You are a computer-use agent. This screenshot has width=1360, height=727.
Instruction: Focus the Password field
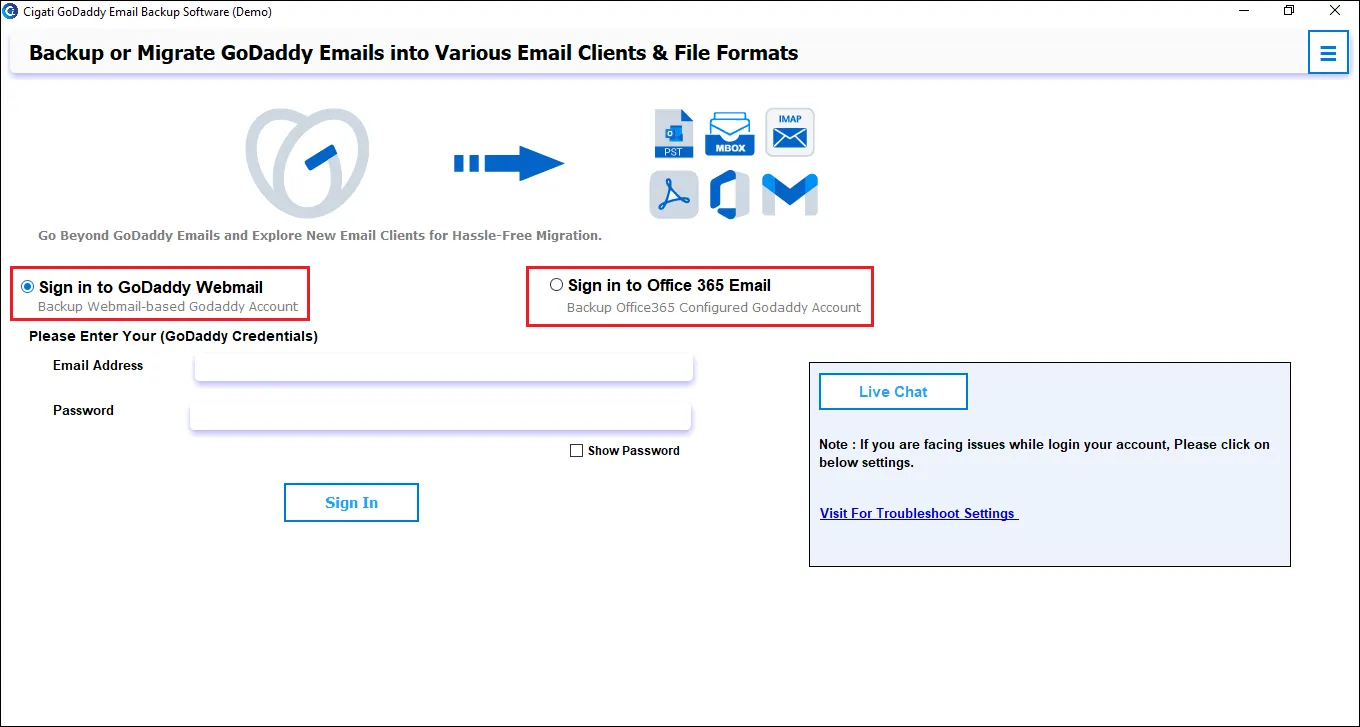click(x=441, y=416)
